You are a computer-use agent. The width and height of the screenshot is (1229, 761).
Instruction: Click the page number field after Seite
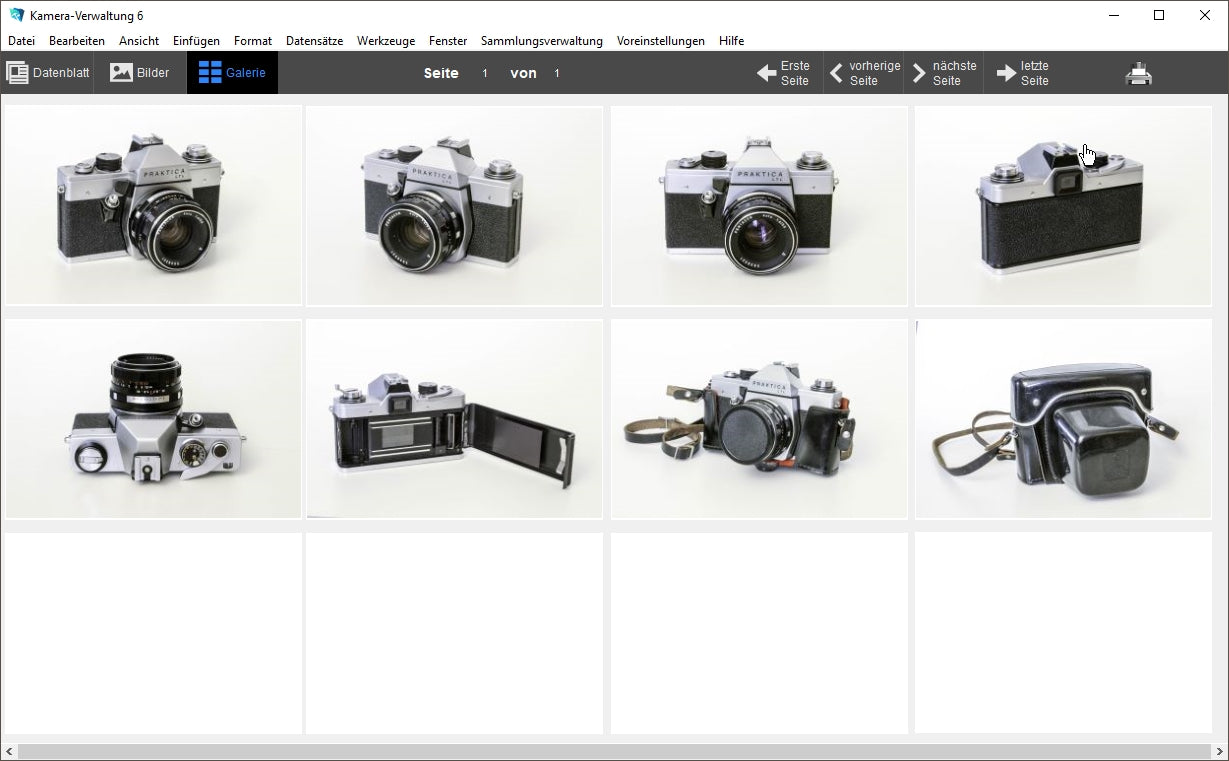485,73
